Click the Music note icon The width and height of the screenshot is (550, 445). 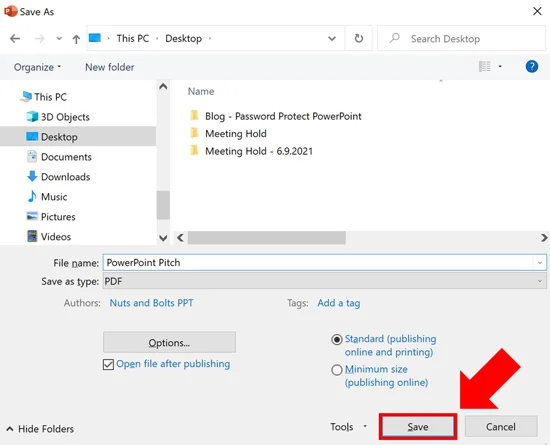coord(32,196)
